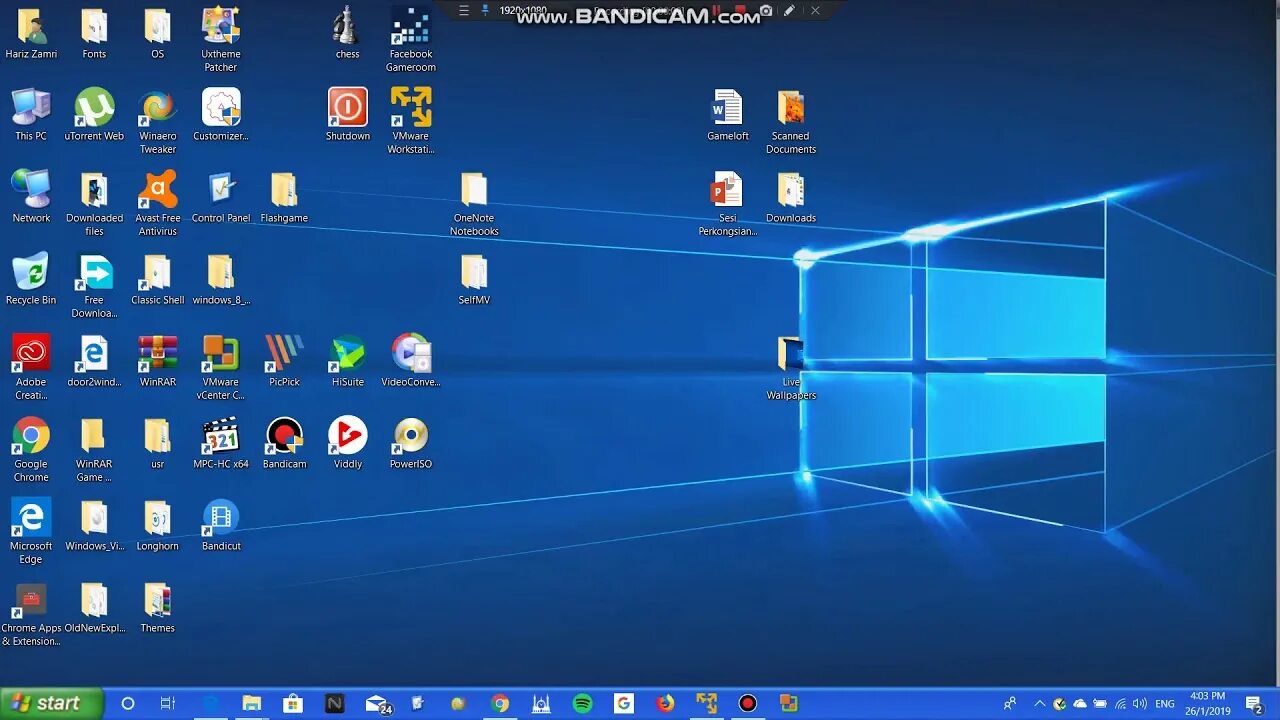
Task: Click the start button
Action: [52, 704]
